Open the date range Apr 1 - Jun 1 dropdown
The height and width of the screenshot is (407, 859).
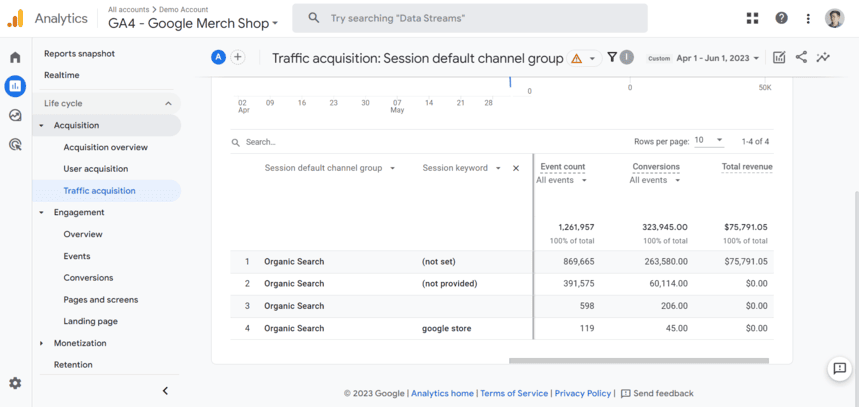point(718,58)
